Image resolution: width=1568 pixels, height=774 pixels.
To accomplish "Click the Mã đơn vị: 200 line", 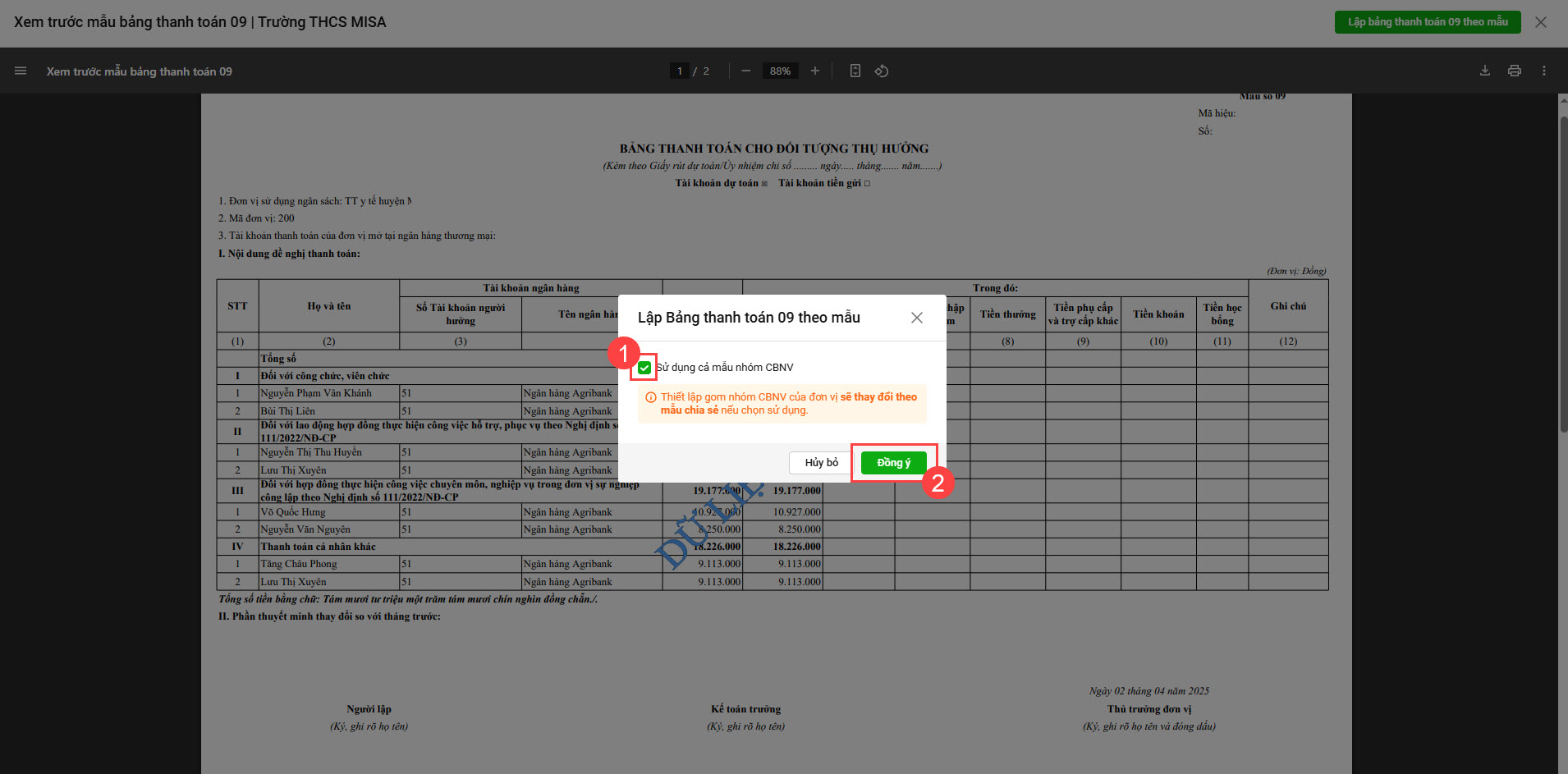I will (256, 218).
